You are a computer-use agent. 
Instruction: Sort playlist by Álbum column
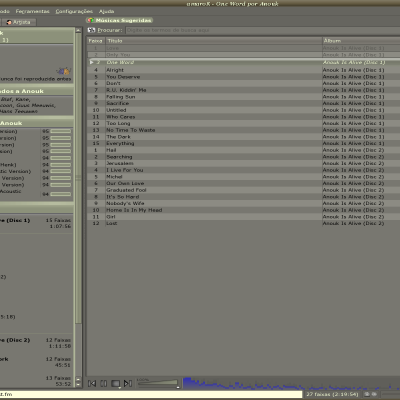361,41
